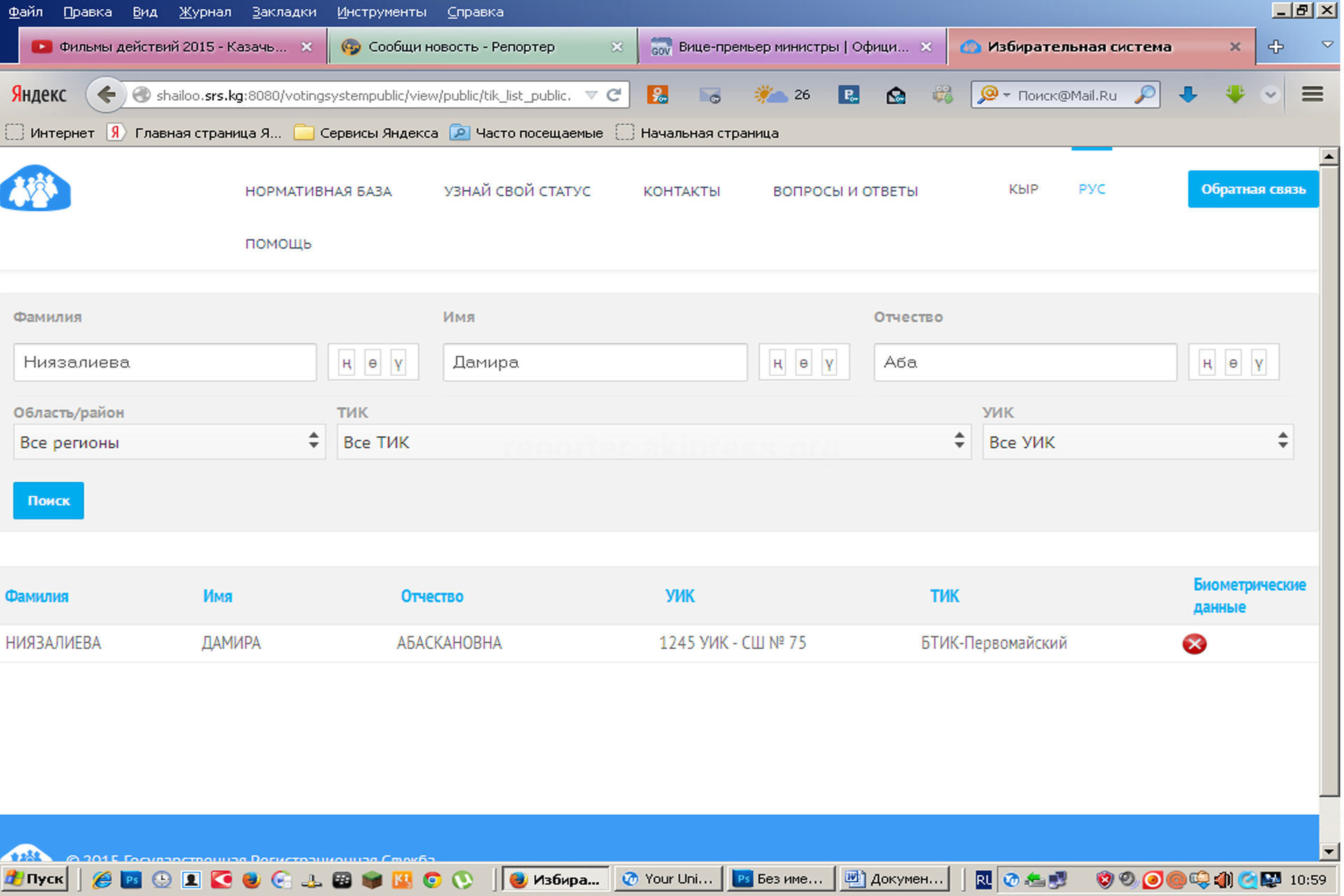
Task: Click the blue people-cloud site logo
Action: [36, 188]
